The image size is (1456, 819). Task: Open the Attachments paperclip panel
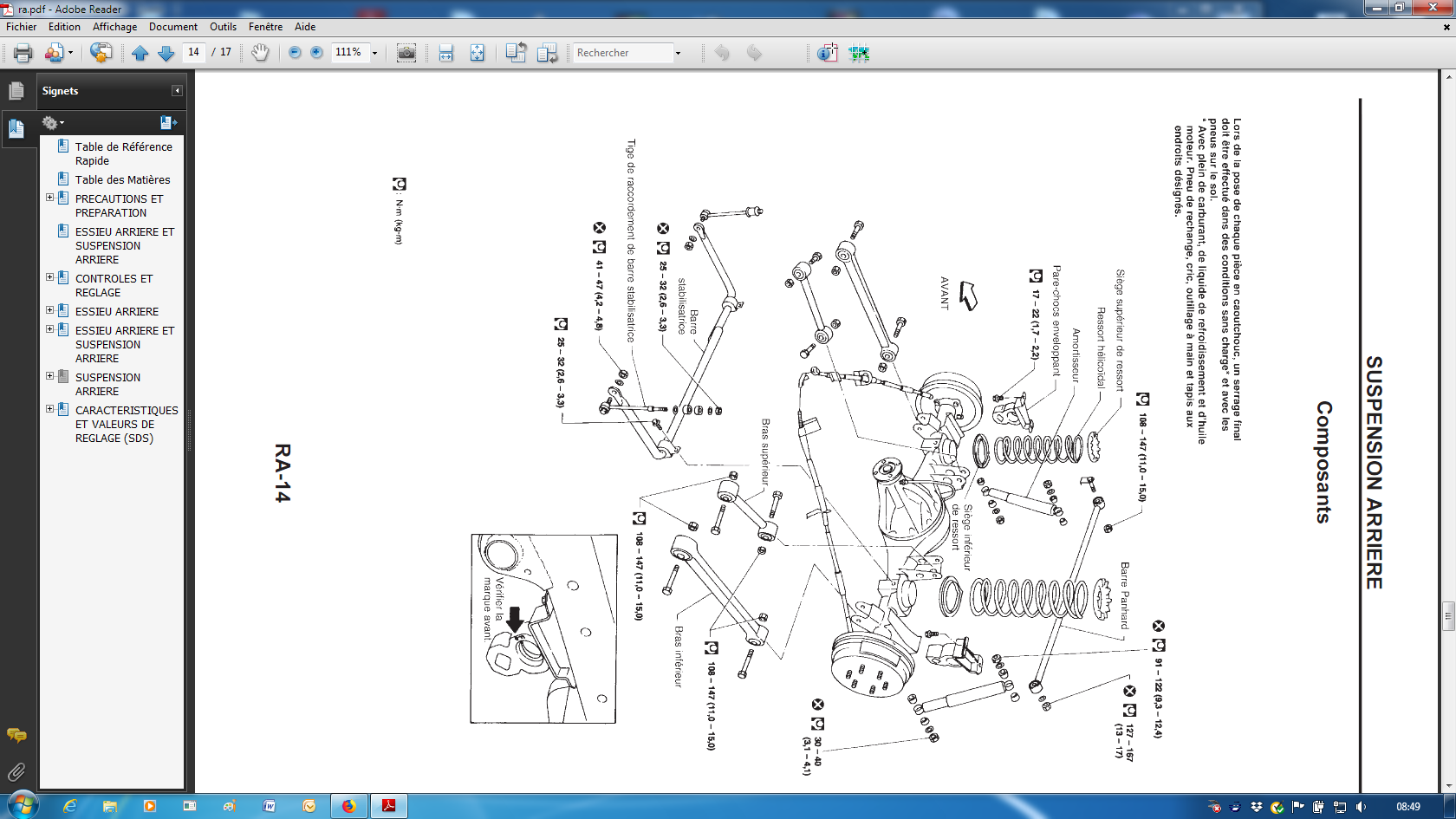16,771
